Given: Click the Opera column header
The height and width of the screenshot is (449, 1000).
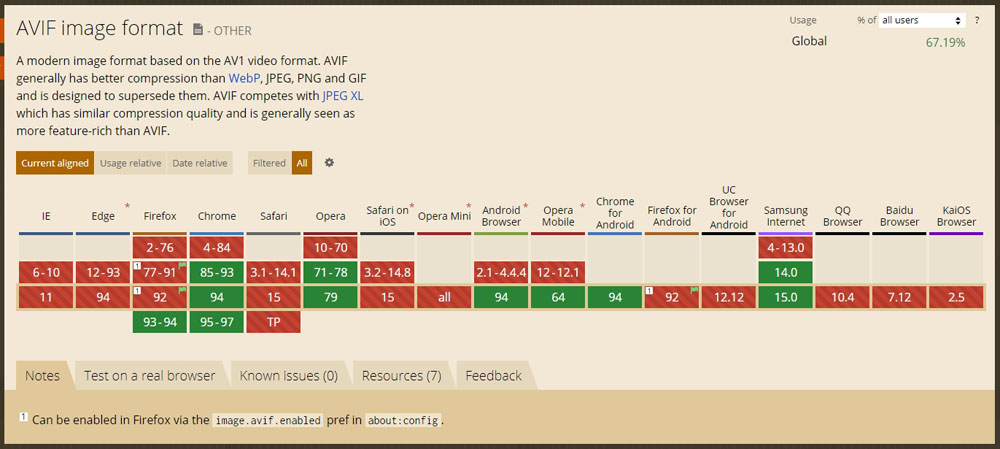Looking at the screenshot, I should click(330, 216).
